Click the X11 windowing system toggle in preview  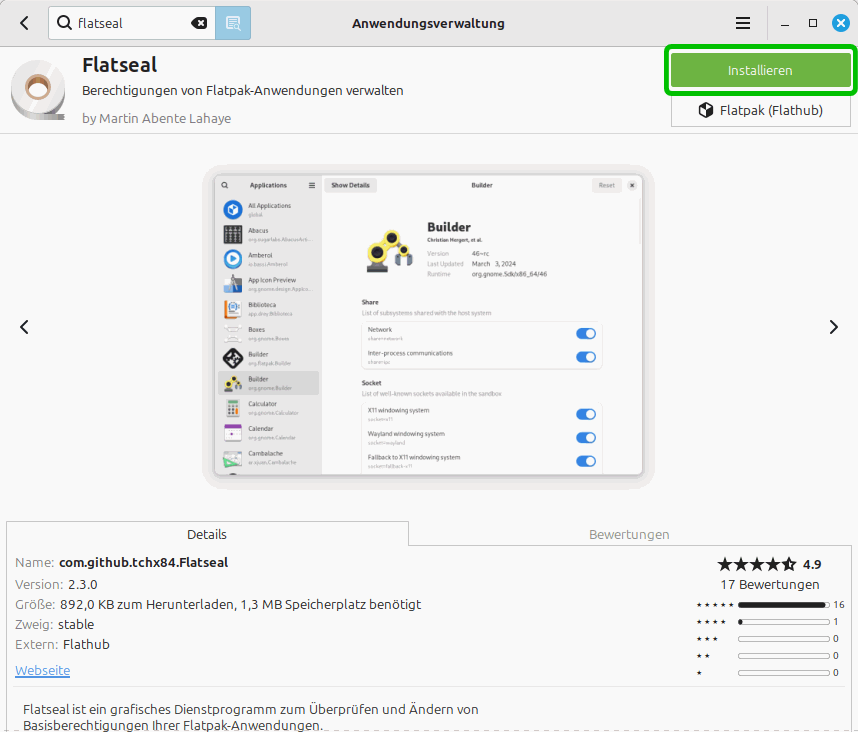[586, 414]
